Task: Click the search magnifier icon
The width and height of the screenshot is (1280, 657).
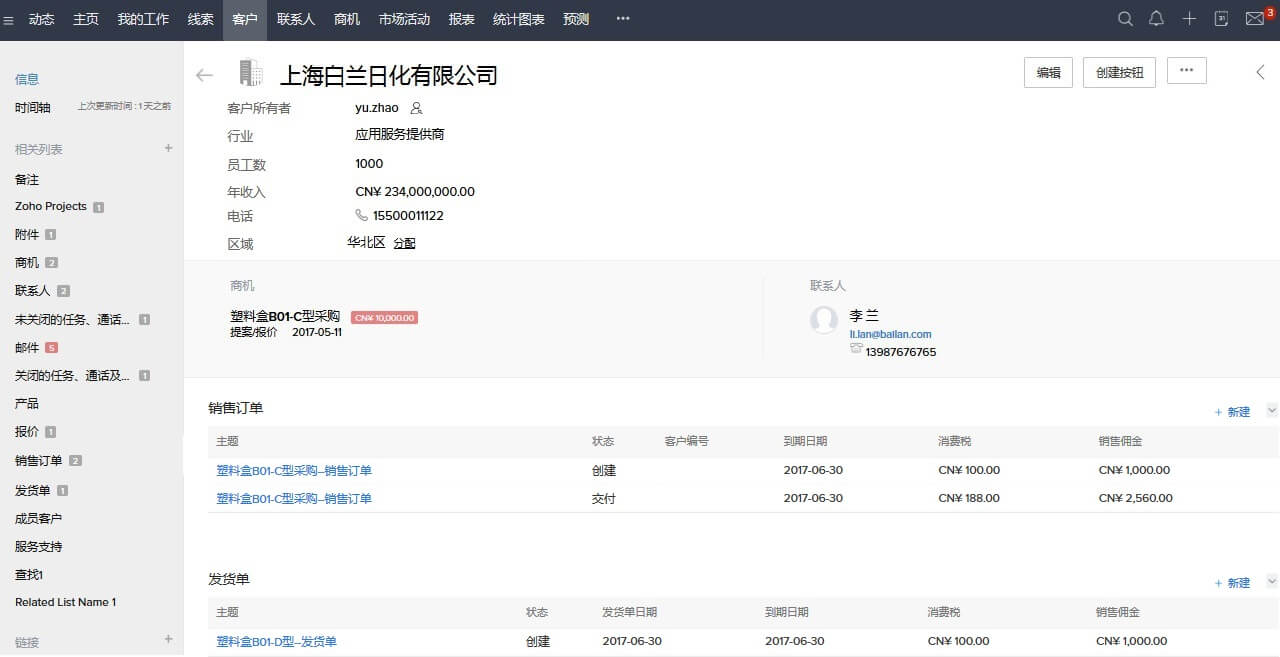Action: (1125, 19)
